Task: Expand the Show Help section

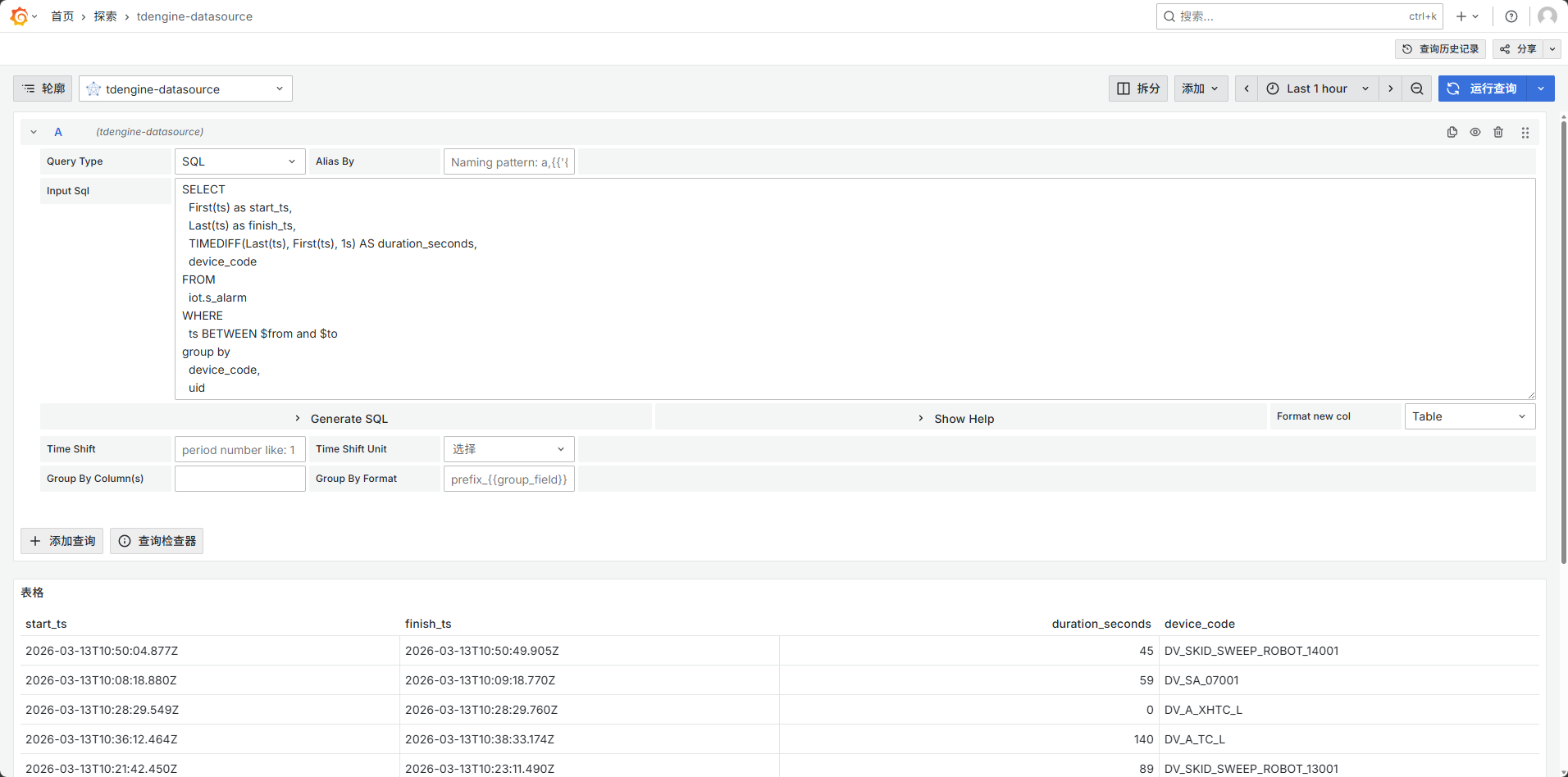Action: pyautogui.click(x=961, y=419)
